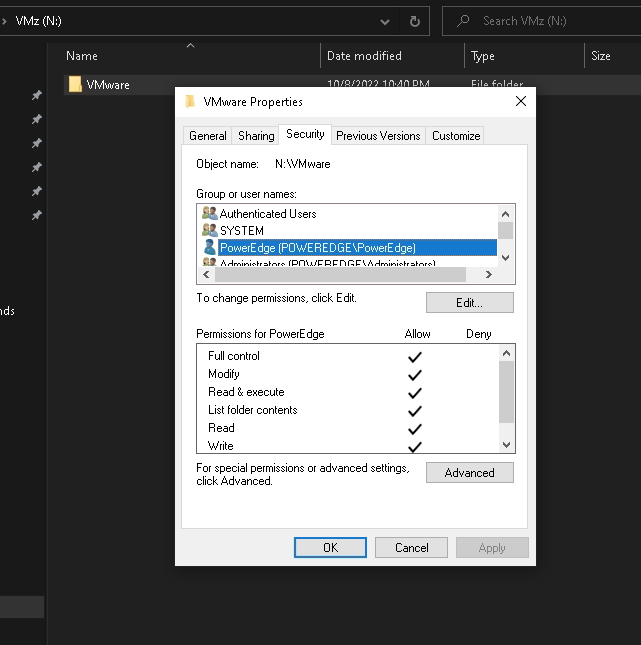Confirm with the OK button
The width and height of the screenshot is (641, 645).
(330, 548)
